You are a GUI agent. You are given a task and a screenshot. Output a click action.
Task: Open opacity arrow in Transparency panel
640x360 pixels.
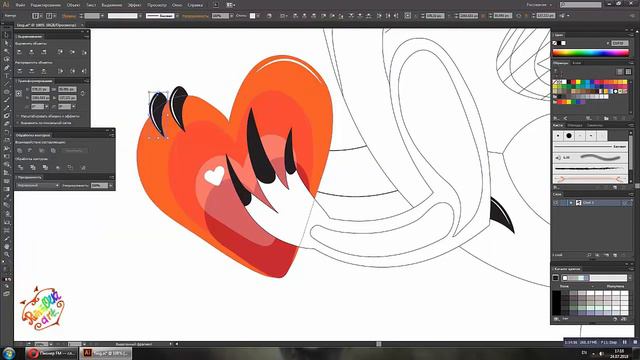click(x=110, y=185)
